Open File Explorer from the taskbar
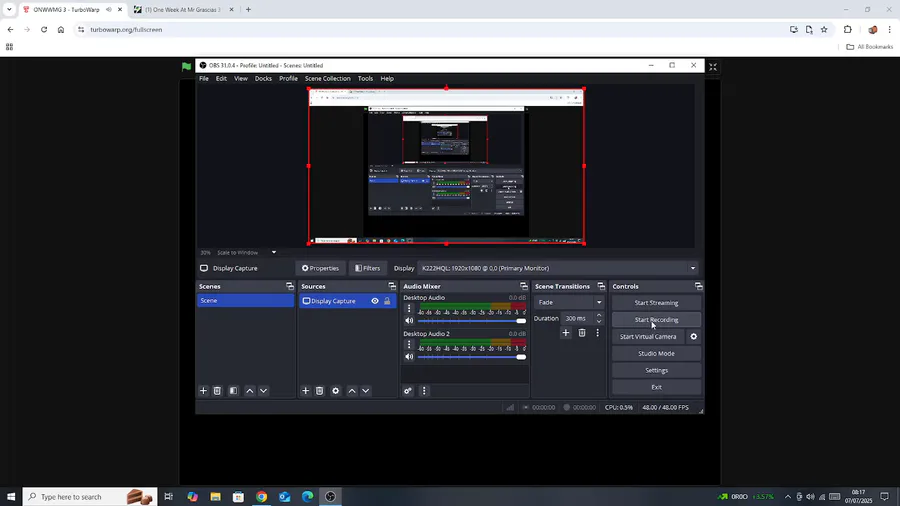The height and width of the screenshot is (506, 900). [x=215, y=497]
